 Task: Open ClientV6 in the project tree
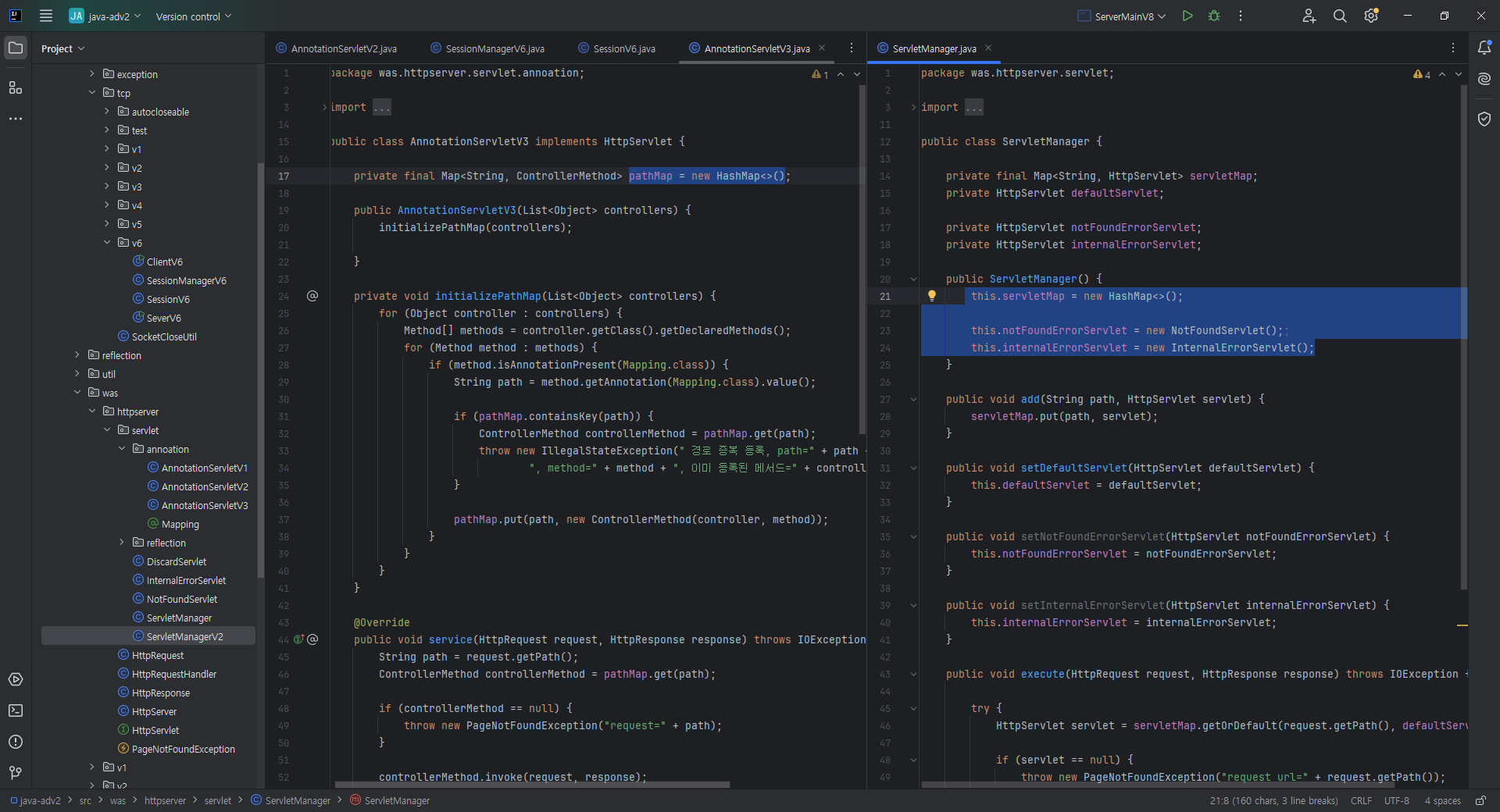click(x=157, y=262)
